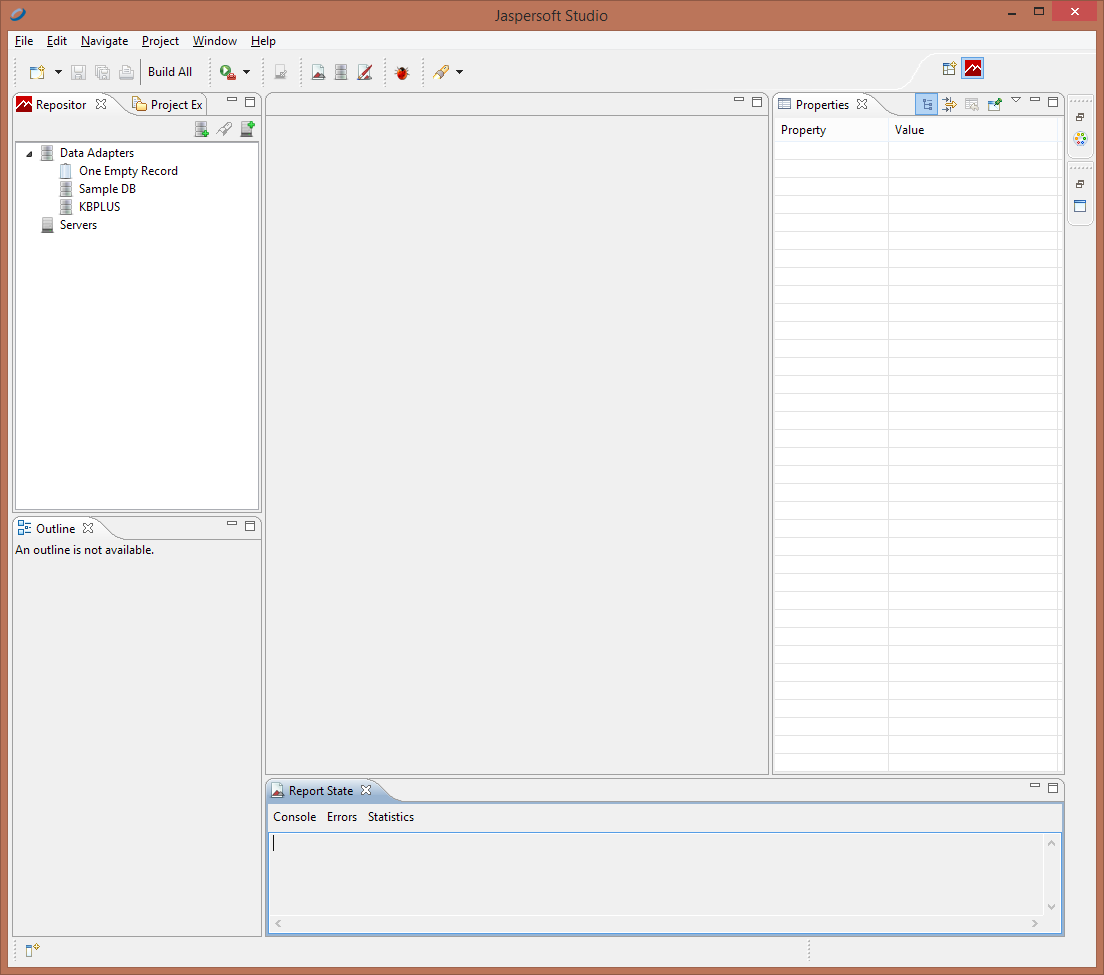Open the File menu
The image size is (1104, 975).
tap(24, 41)
